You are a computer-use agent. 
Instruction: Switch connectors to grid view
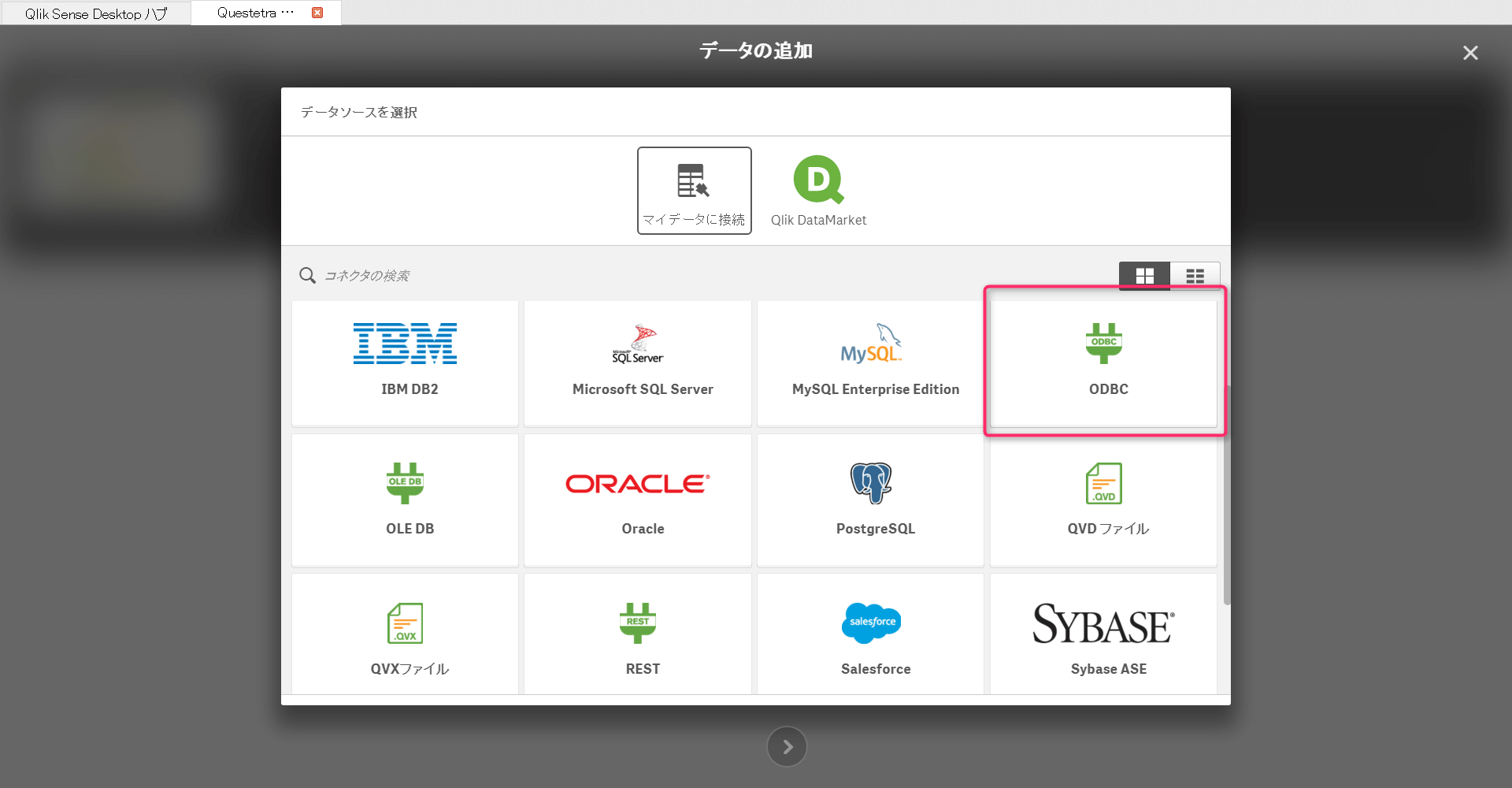coord(1144,276)
